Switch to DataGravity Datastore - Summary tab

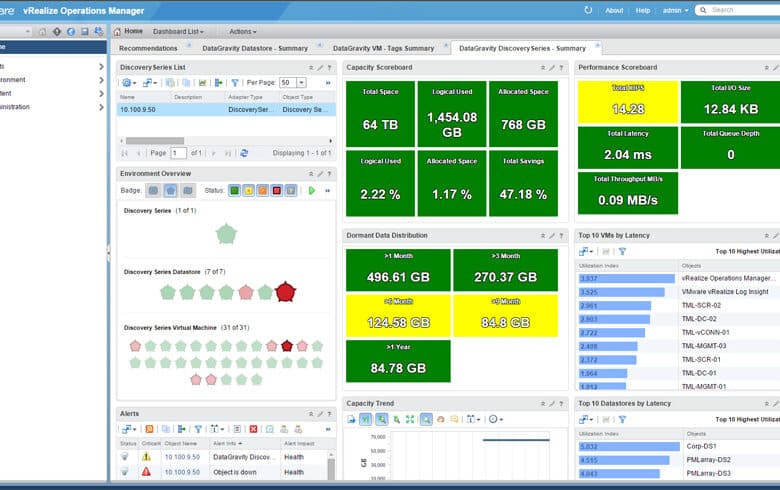255,48
